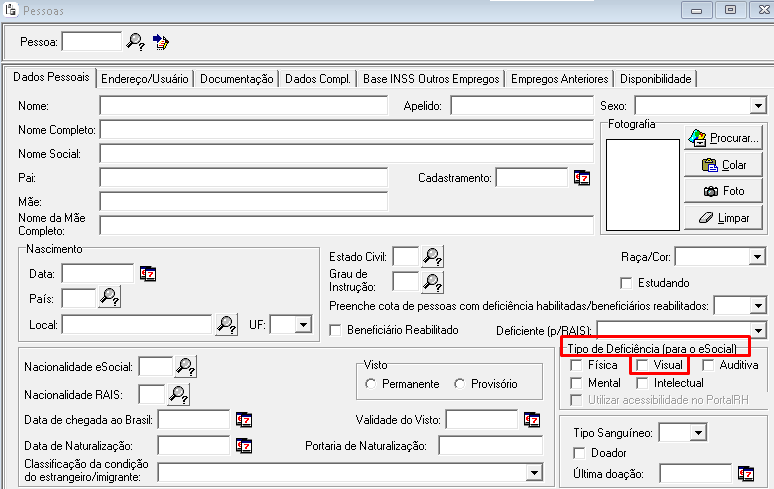The width and height of the screenshot is (774, 489).
Task: Expand the UF state dropdown
Action: click(x=303, y=324)
